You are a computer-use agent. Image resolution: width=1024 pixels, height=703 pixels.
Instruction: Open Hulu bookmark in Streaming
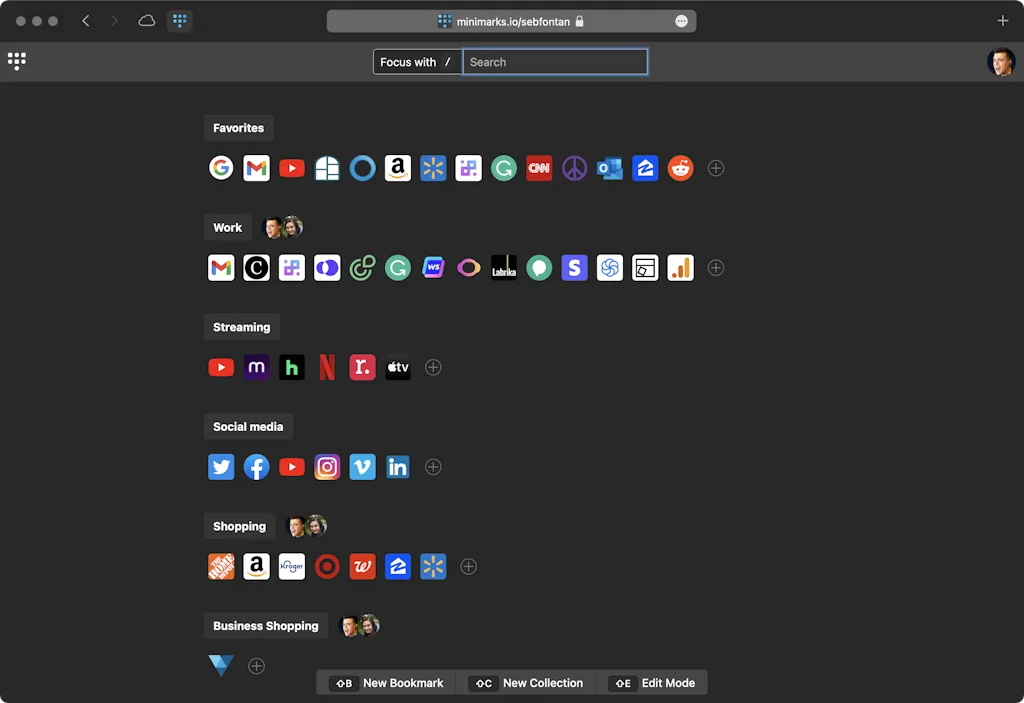(291, 367)
